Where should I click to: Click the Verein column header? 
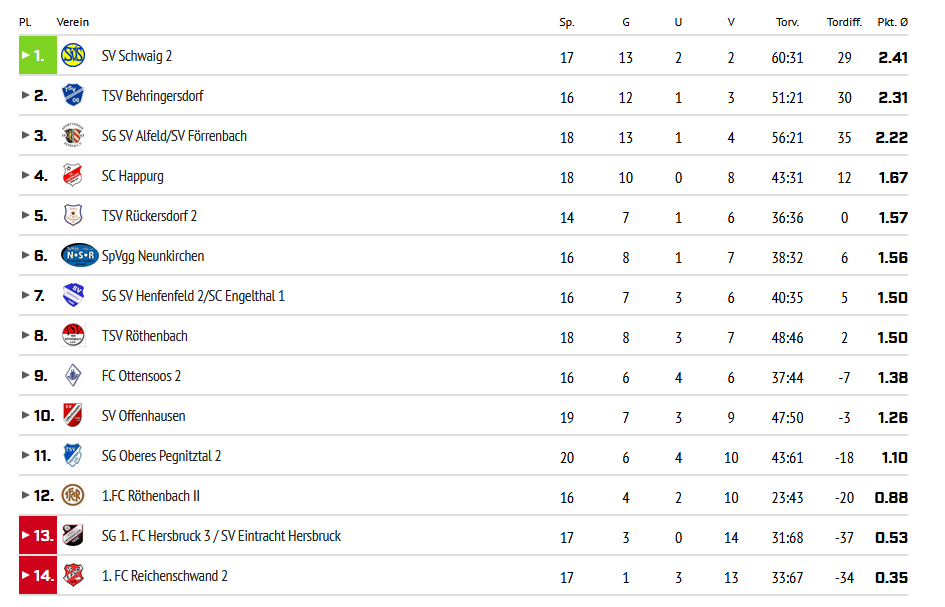point(73,22)
